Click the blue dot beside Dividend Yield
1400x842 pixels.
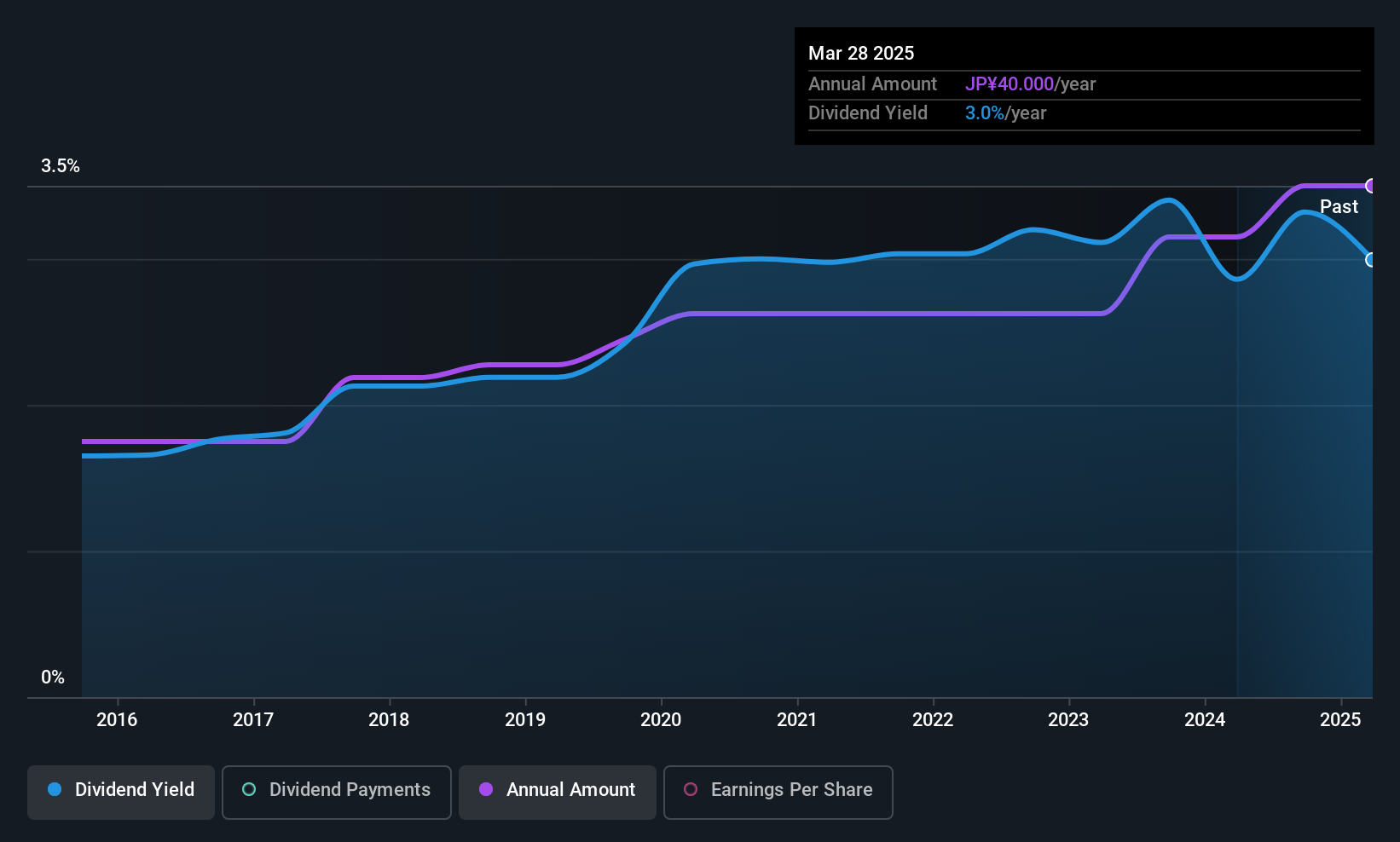click(x=55, y=790)
